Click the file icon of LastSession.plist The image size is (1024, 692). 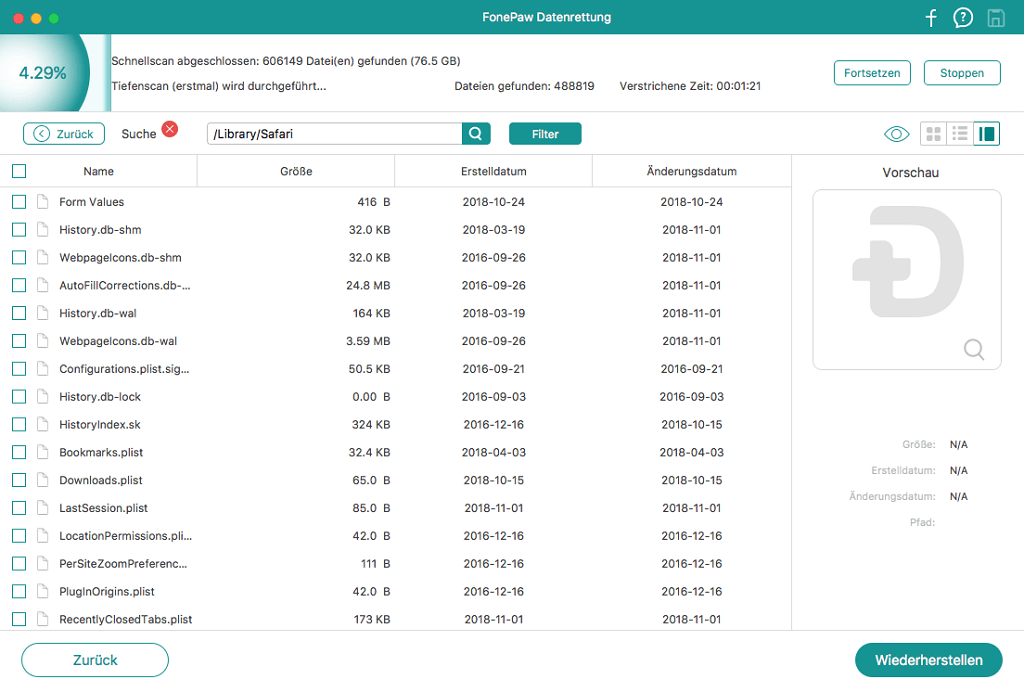[42, 508]
